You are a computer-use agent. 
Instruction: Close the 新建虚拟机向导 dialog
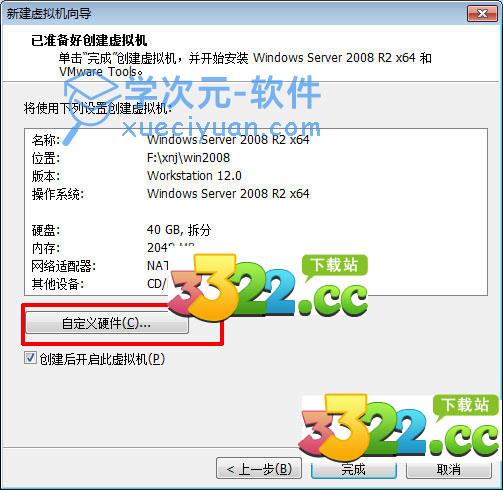(482, 13)
